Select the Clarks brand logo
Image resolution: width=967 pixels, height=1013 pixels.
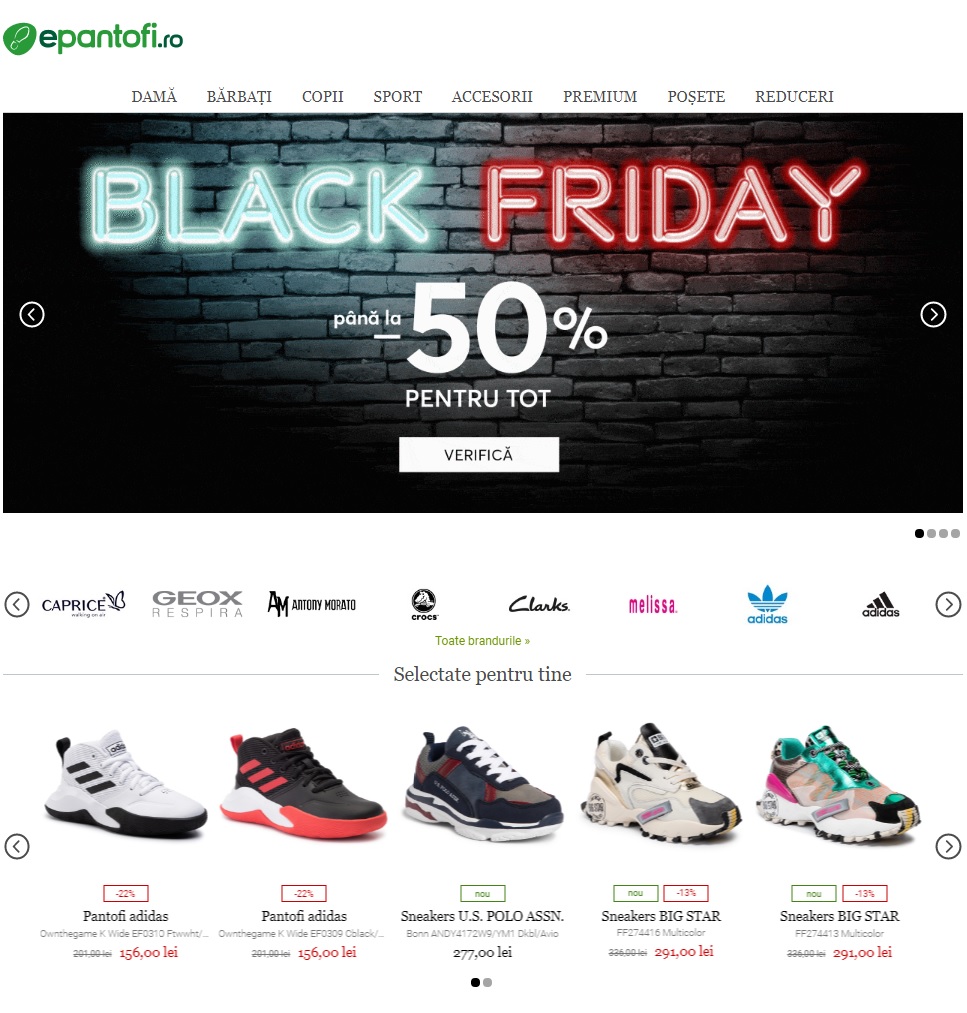(x=539, y=605)
